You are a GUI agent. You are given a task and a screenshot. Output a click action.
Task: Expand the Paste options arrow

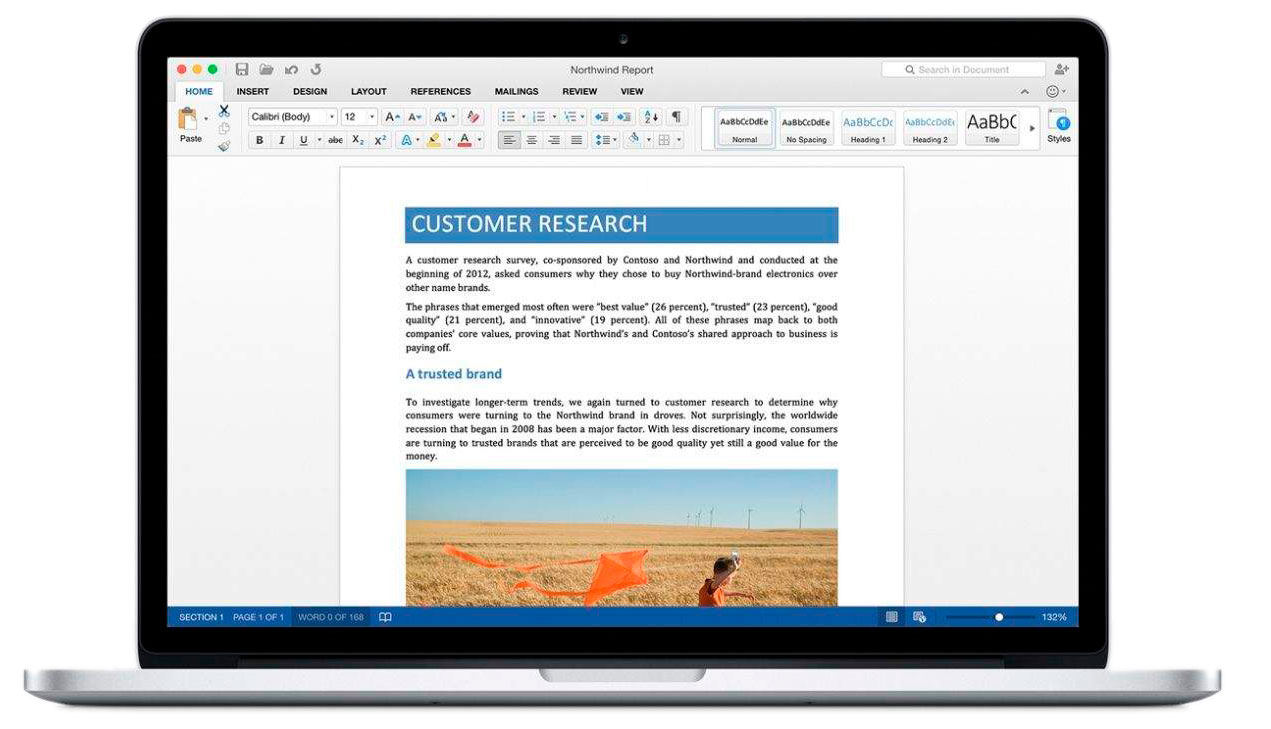pos(207,119)
